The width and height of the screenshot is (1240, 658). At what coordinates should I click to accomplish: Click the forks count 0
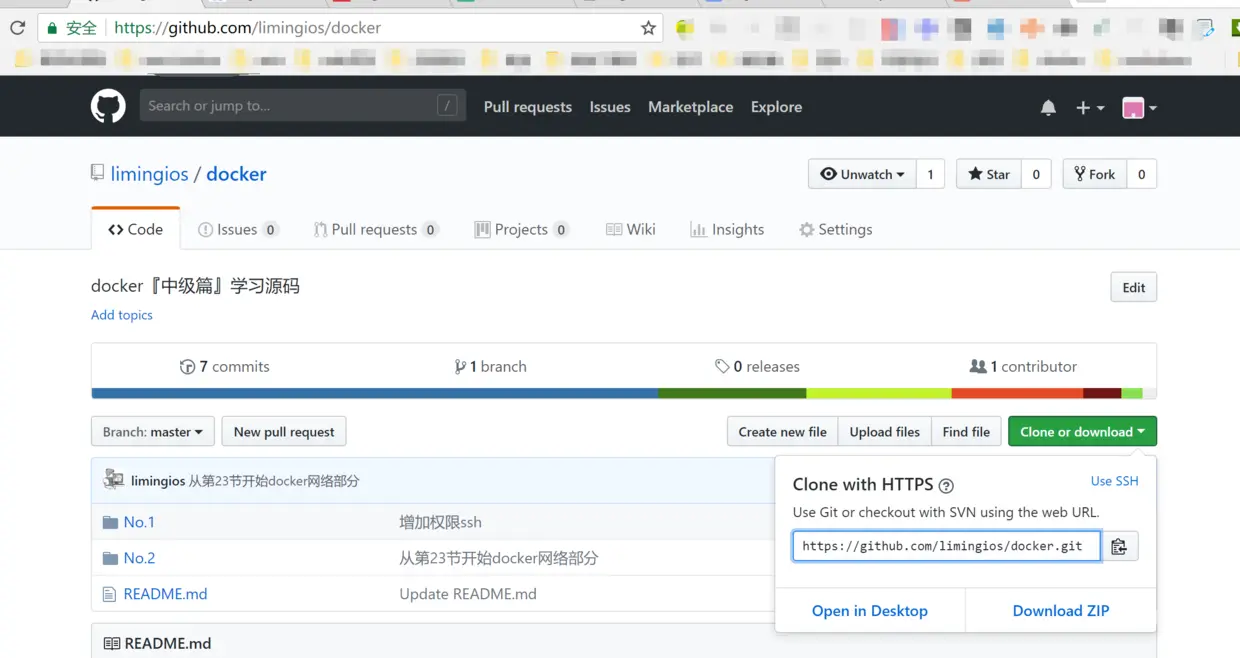(x=1141, y=174)
